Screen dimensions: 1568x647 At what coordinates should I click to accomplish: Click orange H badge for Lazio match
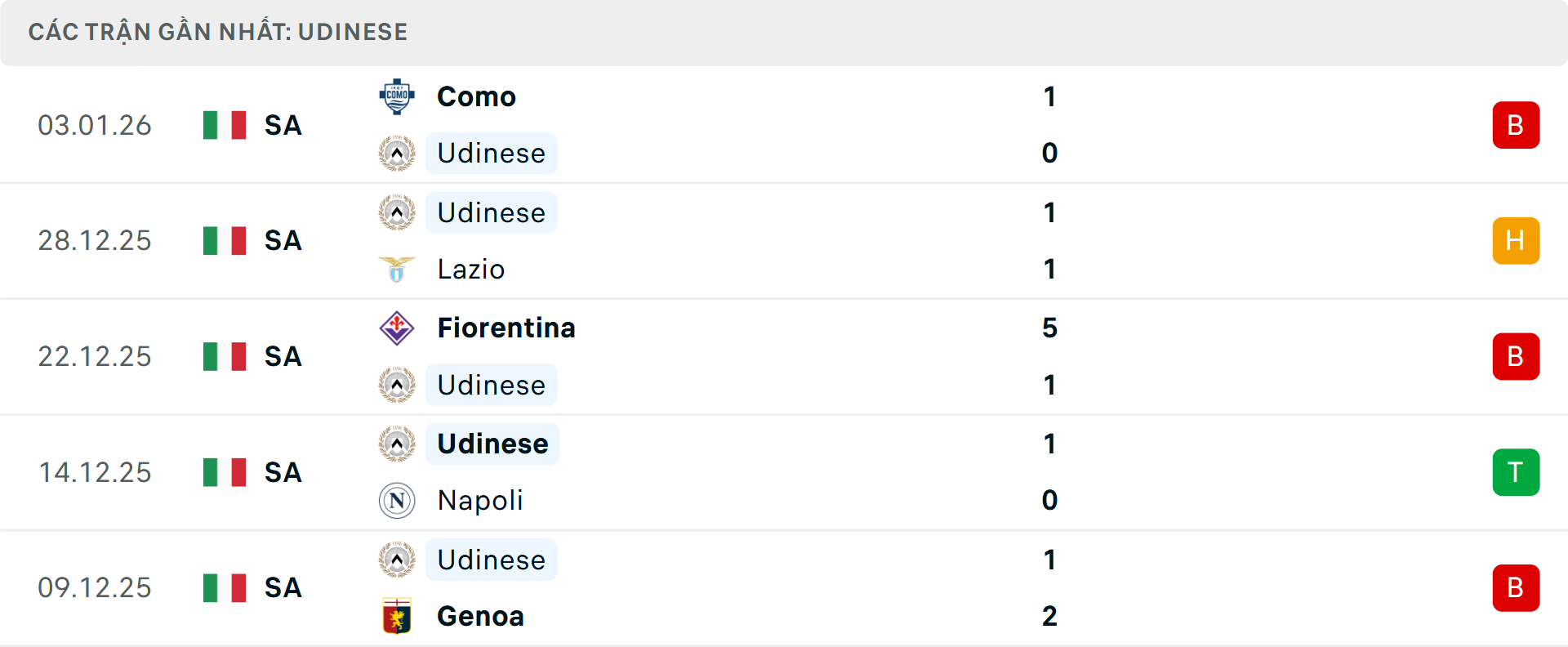[x=1516, y=241]
